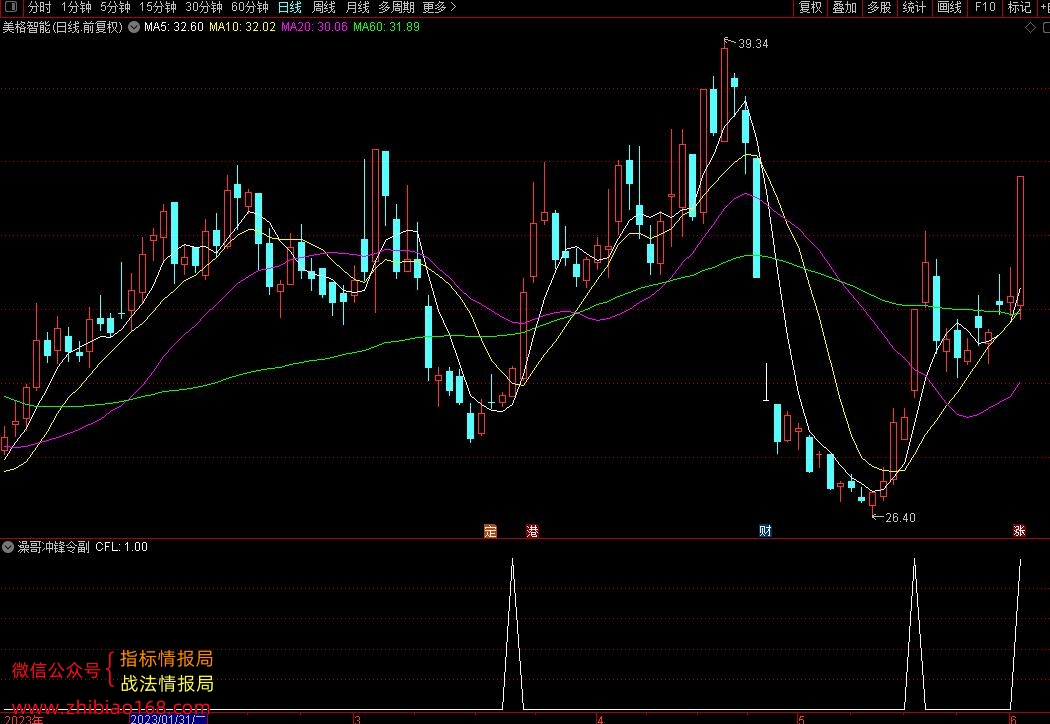The width and height of the screenshot is (1050, 724).
Task: Click the 财 financial report marker
Action: point(765,531)
